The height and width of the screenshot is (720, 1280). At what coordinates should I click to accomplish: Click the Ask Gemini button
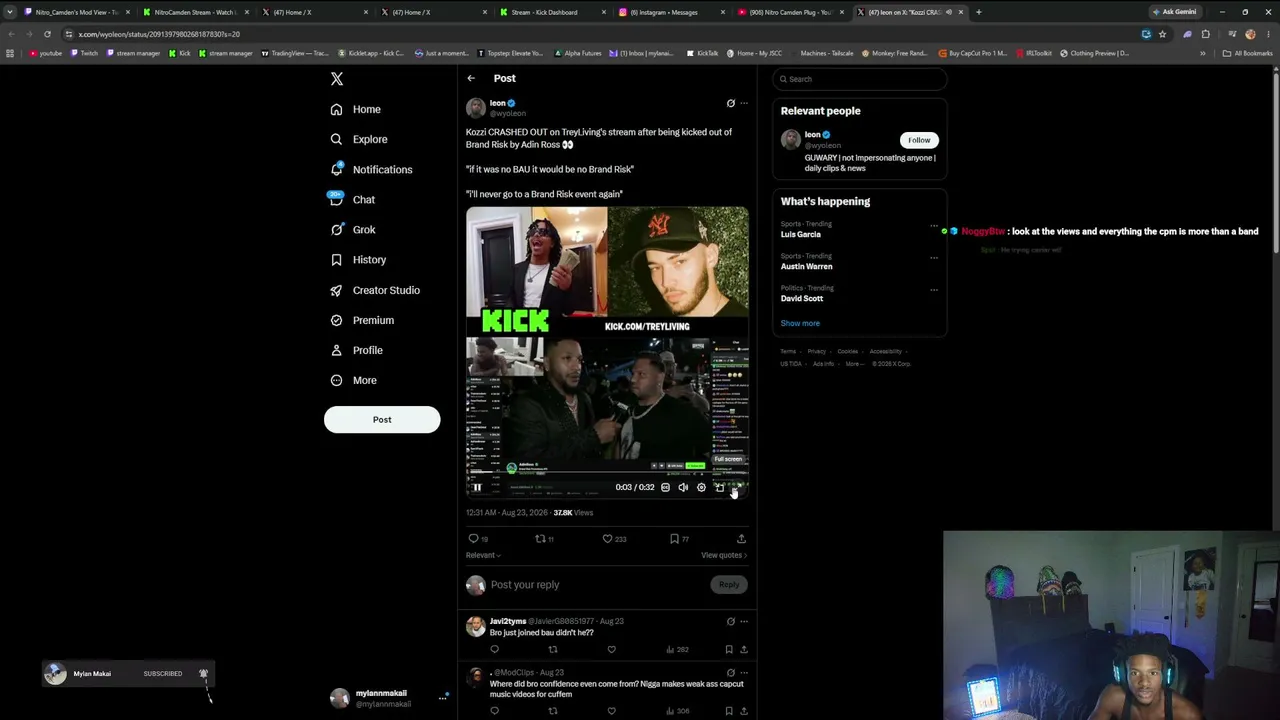(x=1174, y=12)
